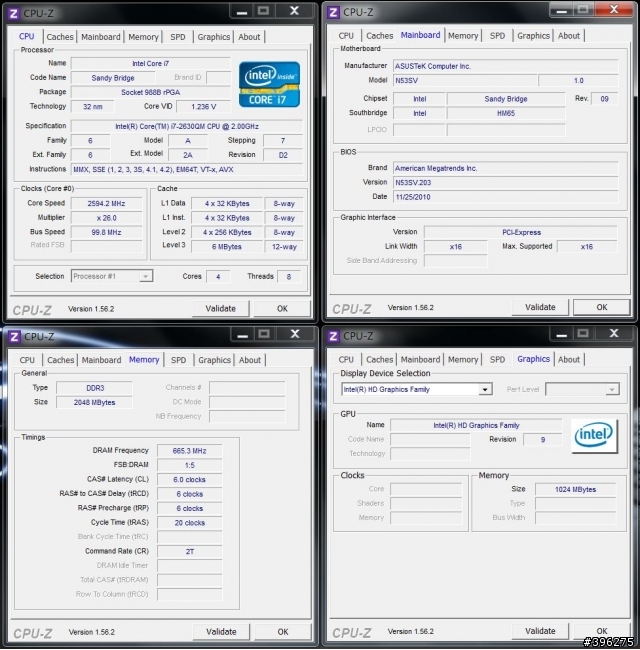Click Validate in the CPU window

(221, 308)
